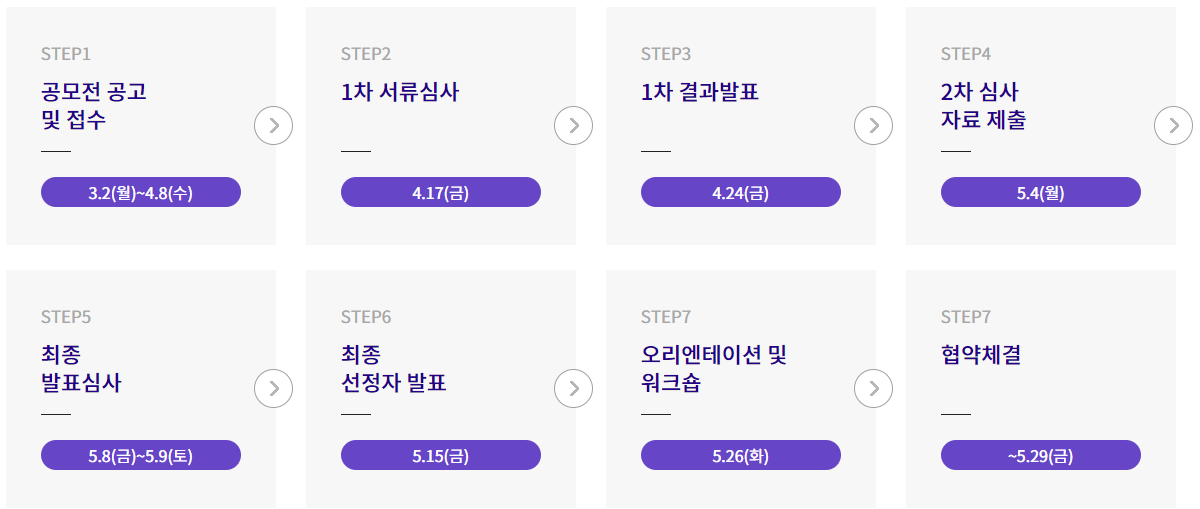Click the 5.26(화) date badge

[x=741, y=455]
